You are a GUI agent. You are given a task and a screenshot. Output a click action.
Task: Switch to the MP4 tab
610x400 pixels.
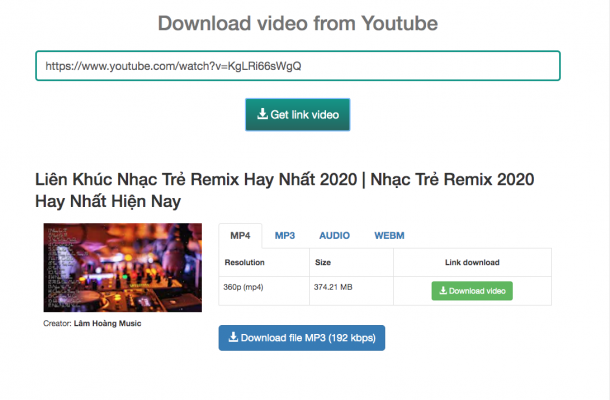pyautogui.click(x=240, y=235)
